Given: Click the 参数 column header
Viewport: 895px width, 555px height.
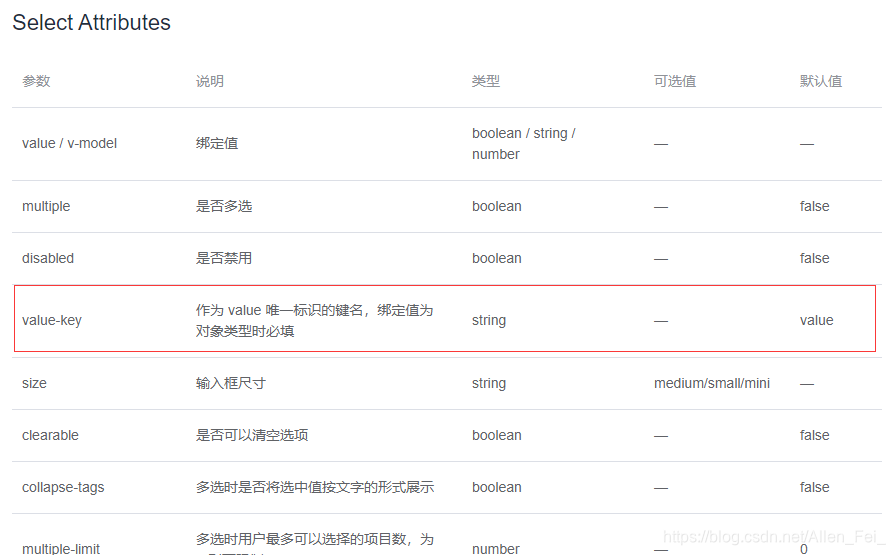Looking at the screenshot, I should [37, 81].
